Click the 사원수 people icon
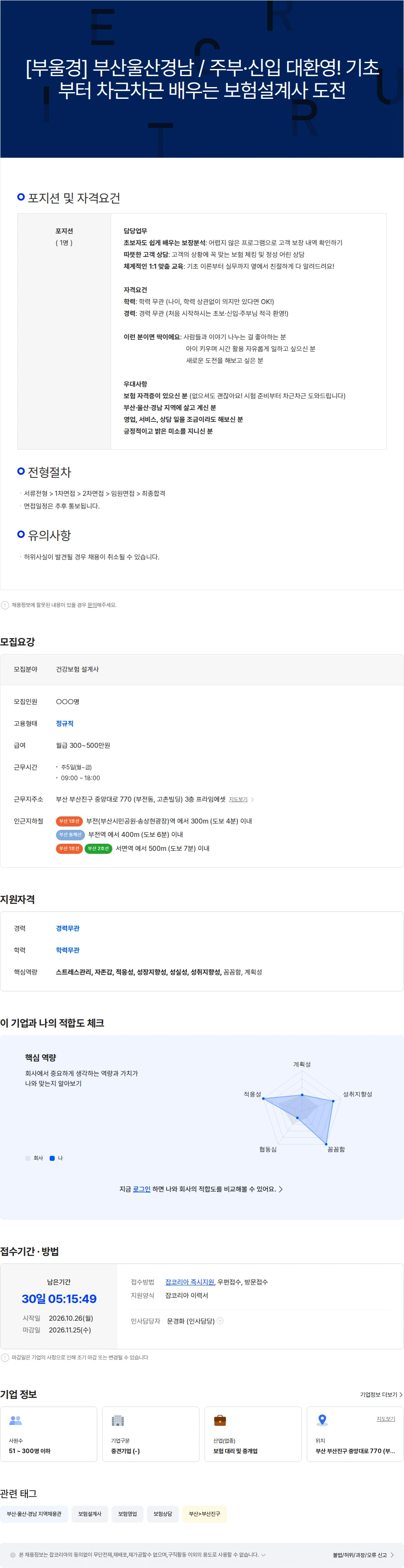The image size is (404, 1568). [x=16, y=1421]
